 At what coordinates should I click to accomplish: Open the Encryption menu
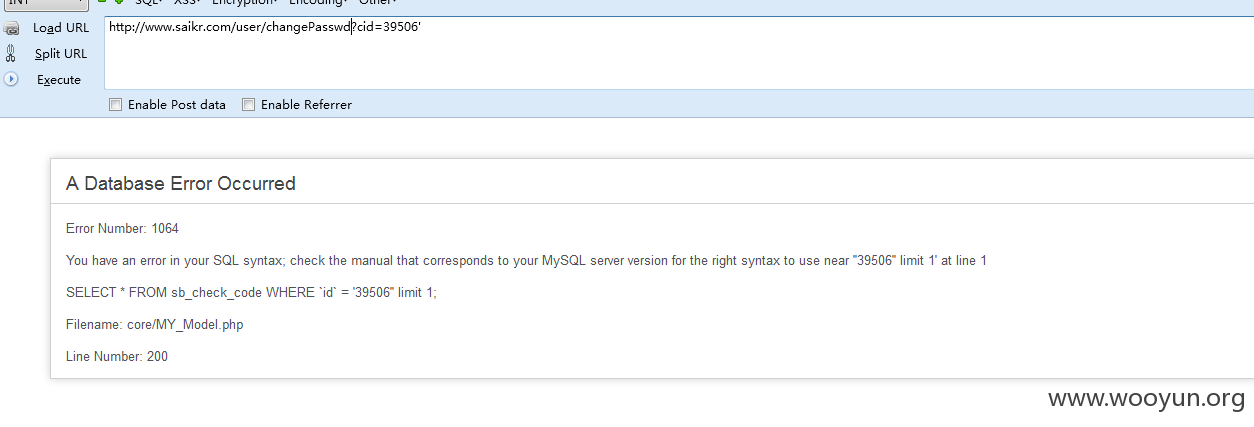tap(246, 2)
